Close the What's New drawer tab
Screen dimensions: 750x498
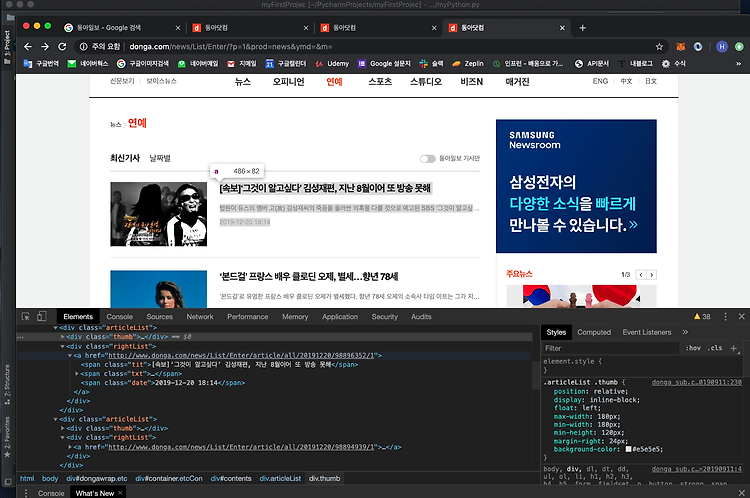[120, 493]
